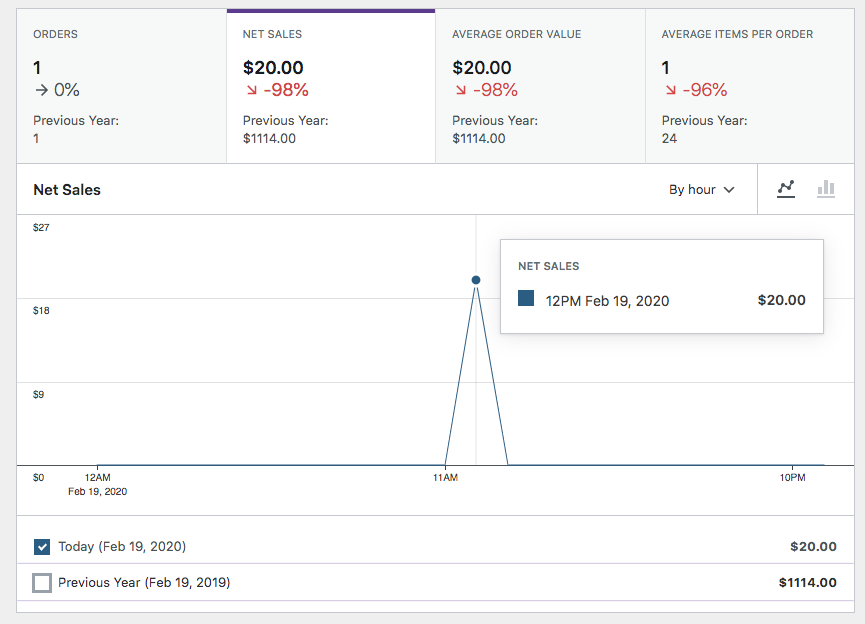
Task: Click the $9 y-axis label
Action: (38, 394)
